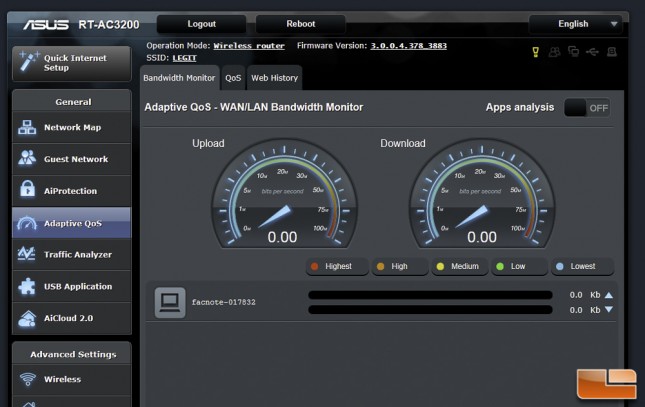Click the USB Application puzzle icon
The image size is (645, 407).
point(27,286)
